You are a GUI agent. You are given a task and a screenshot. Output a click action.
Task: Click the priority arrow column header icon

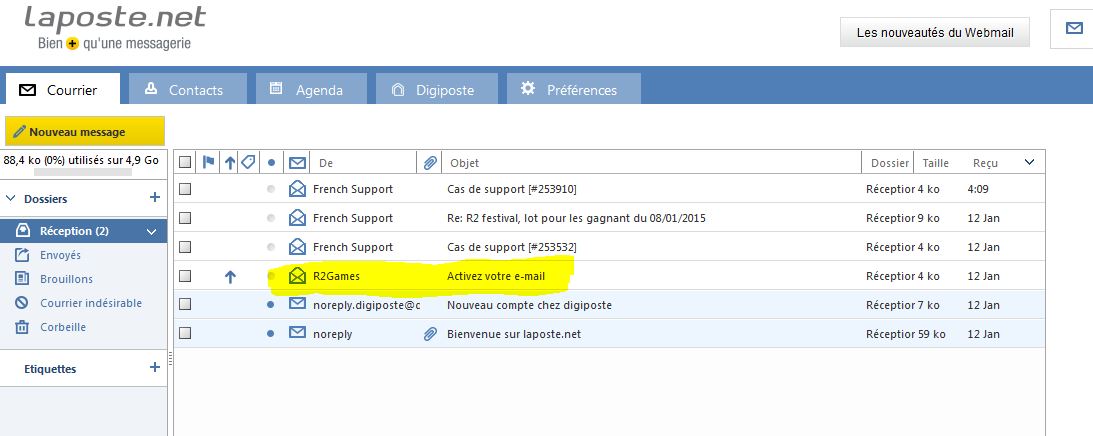click(x=230, y=162)
